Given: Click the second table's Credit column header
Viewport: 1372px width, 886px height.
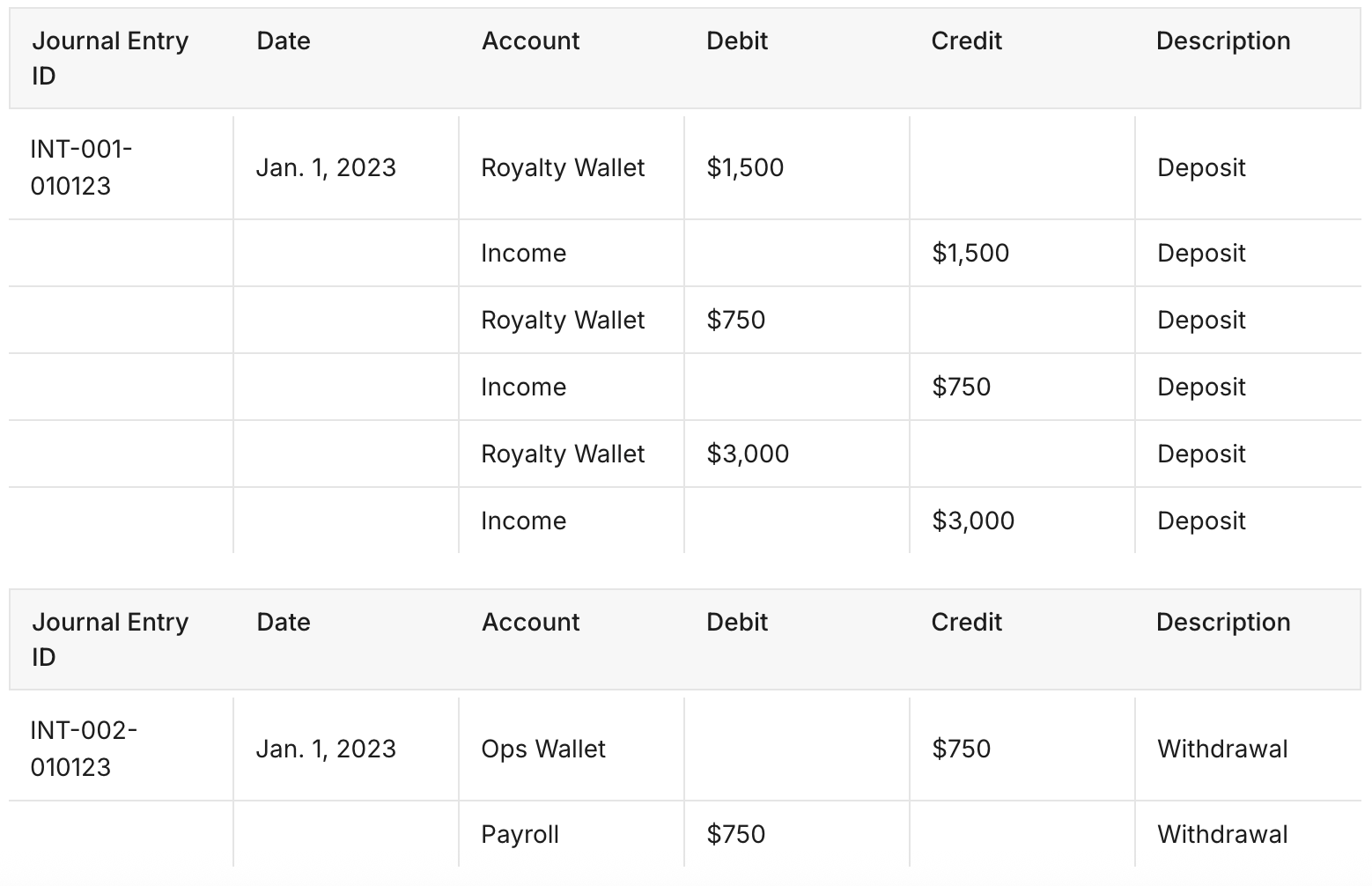Looking at the screenshot, I should [966, 623].
